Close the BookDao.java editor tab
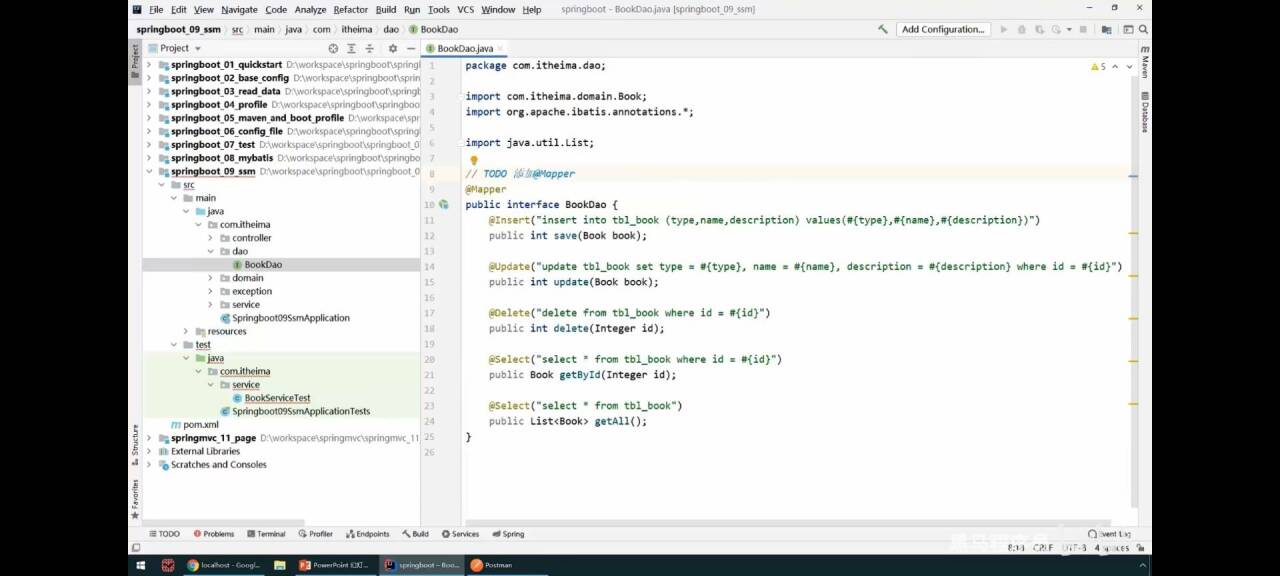Screen dimensions: 1280x576 pyautogui.click(x=501, y=48)
